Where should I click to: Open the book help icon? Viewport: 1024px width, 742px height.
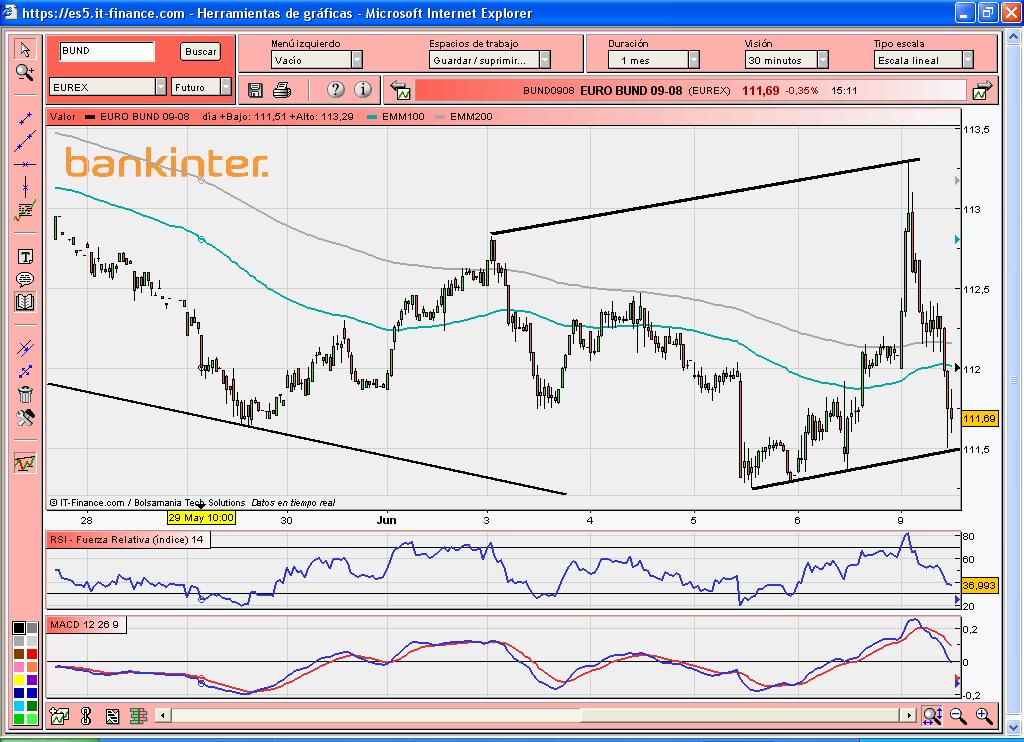(x=25, y=302)
